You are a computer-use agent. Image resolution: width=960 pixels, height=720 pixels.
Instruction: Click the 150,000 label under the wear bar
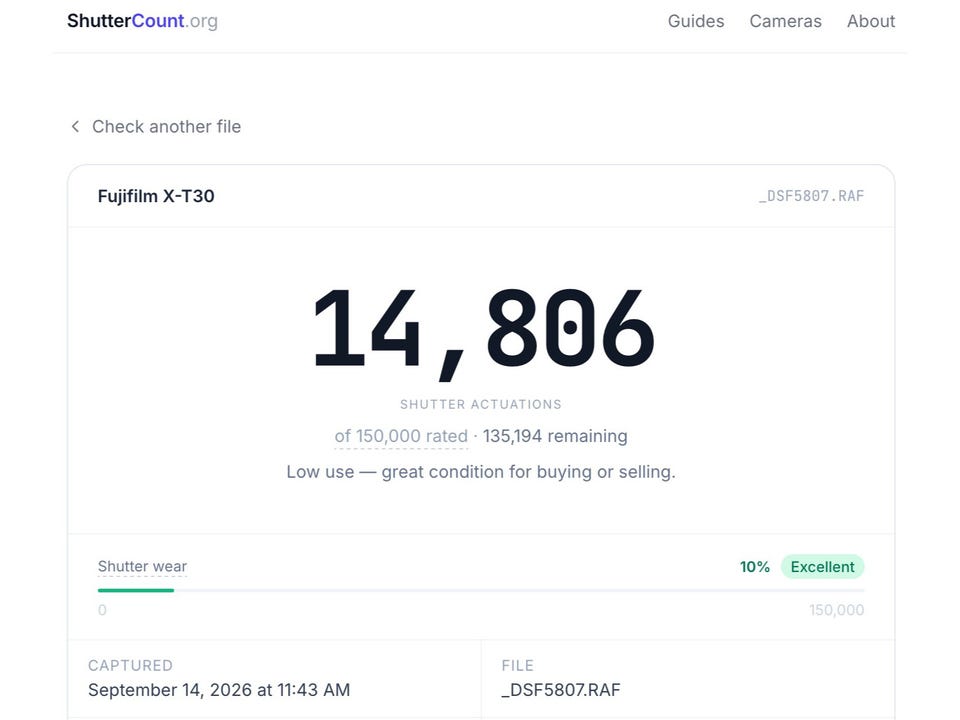[x=836, y=610]
